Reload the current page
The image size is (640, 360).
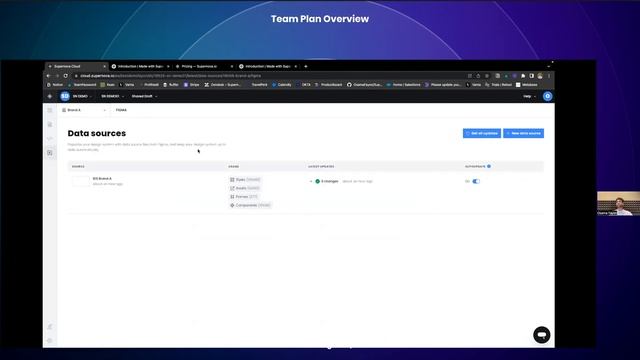[66, 76]
